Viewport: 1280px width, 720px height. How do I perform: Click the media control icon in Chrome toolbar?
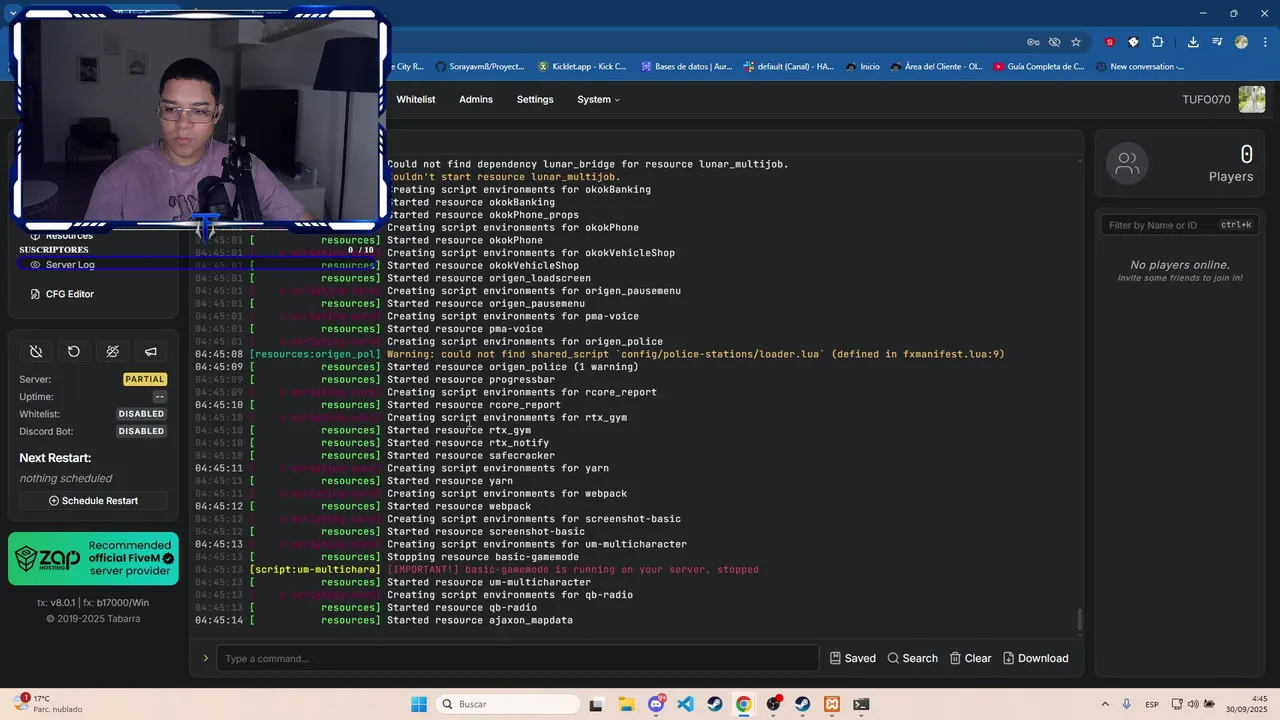click(1217, 42)
